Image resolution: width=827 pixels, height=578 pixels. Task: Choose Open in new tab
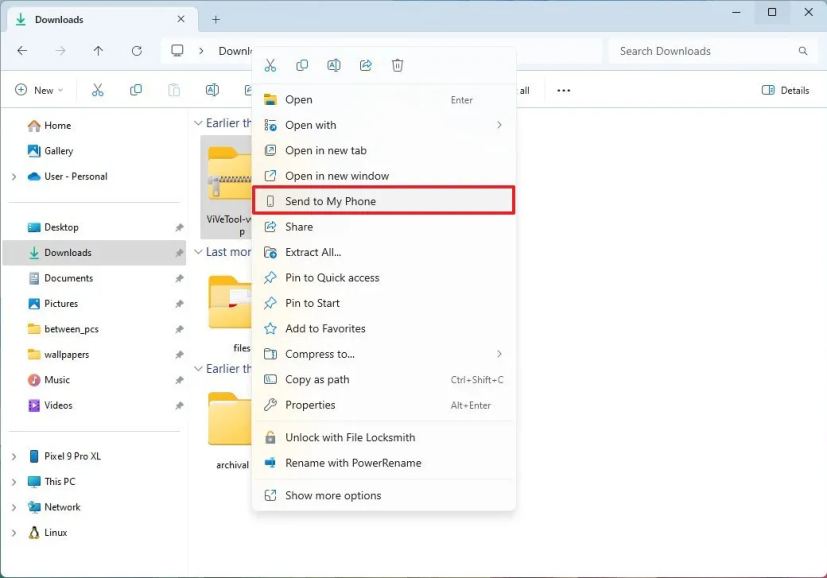383,150
